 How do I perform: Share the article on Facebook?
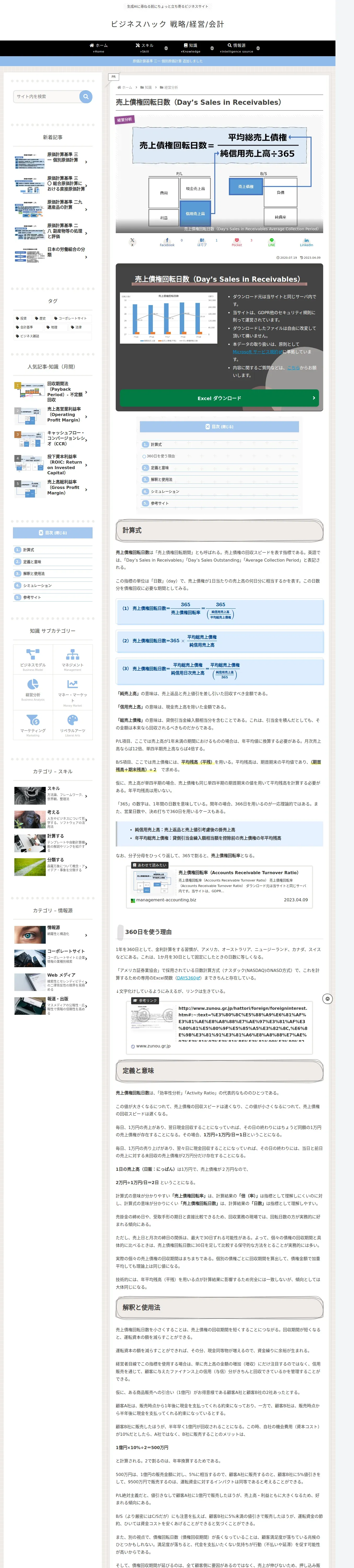(167, 242)
